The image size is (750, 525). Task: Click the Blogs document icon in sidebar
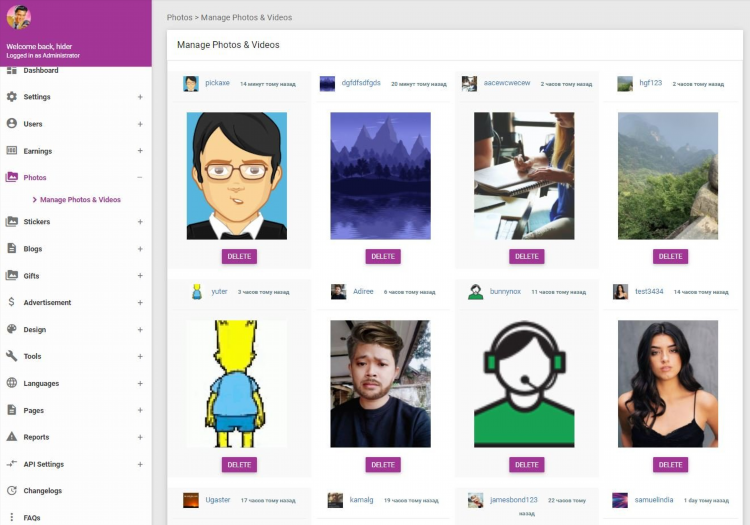11,248
